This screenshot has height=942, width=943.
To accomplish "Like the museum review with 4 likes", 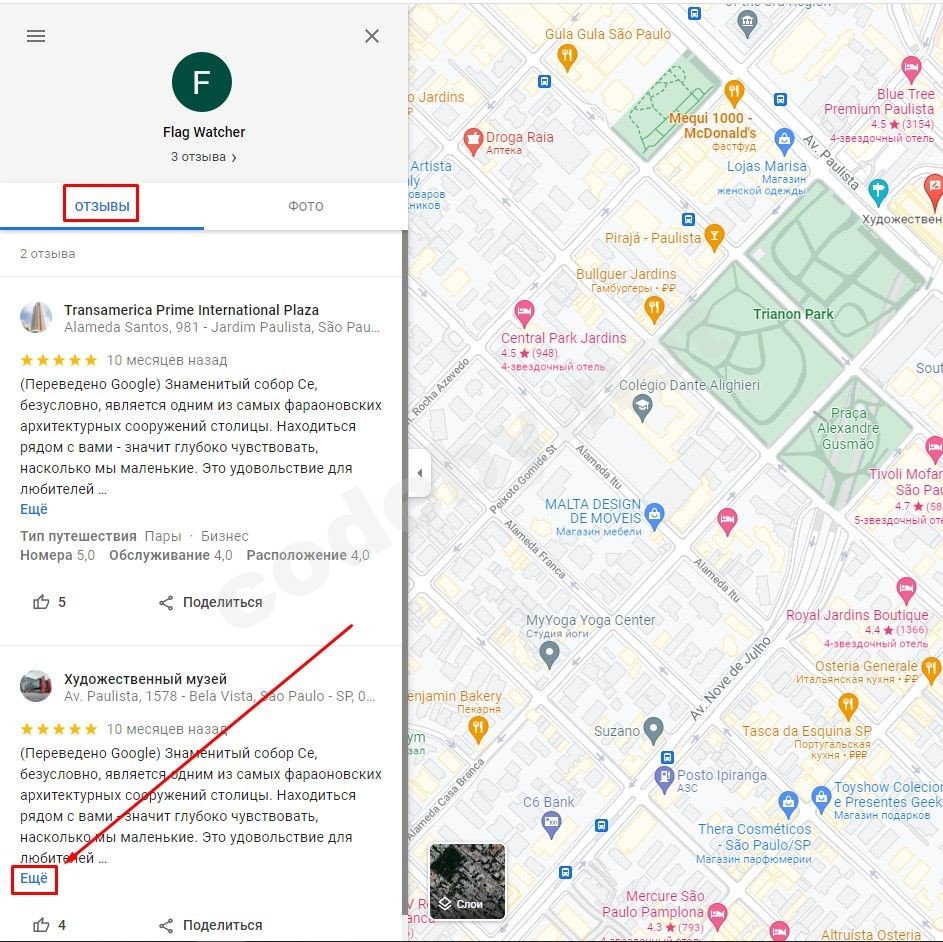I will click(x=49, y=925).
